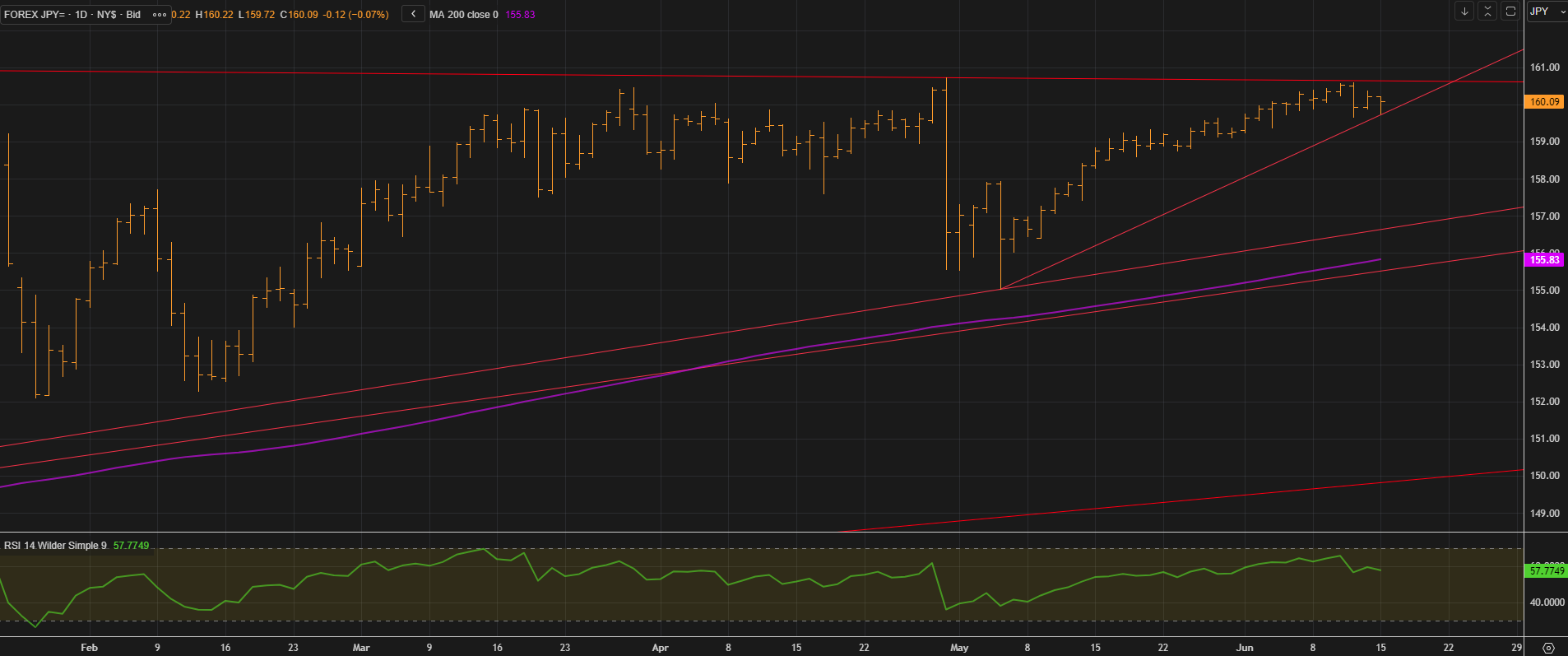The width and height of the screenshot is (1568, 656).
Task: Click the magenta 155.83 MA price tag
Action: 1544,260
